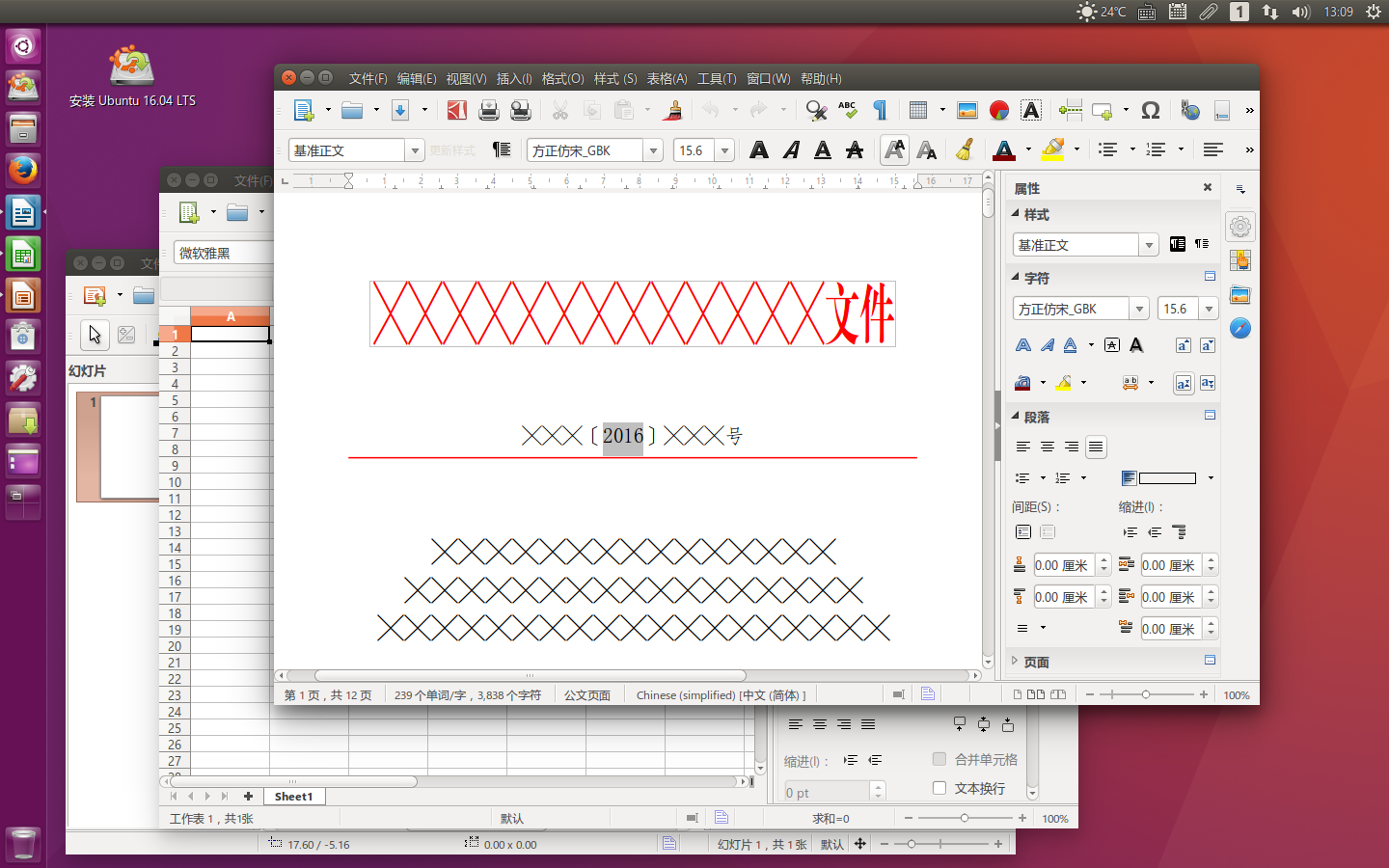This screenshot has width=1389, height=868.
Task: Toggle the increase font size button in toolbar
Action: pos(895,149)
